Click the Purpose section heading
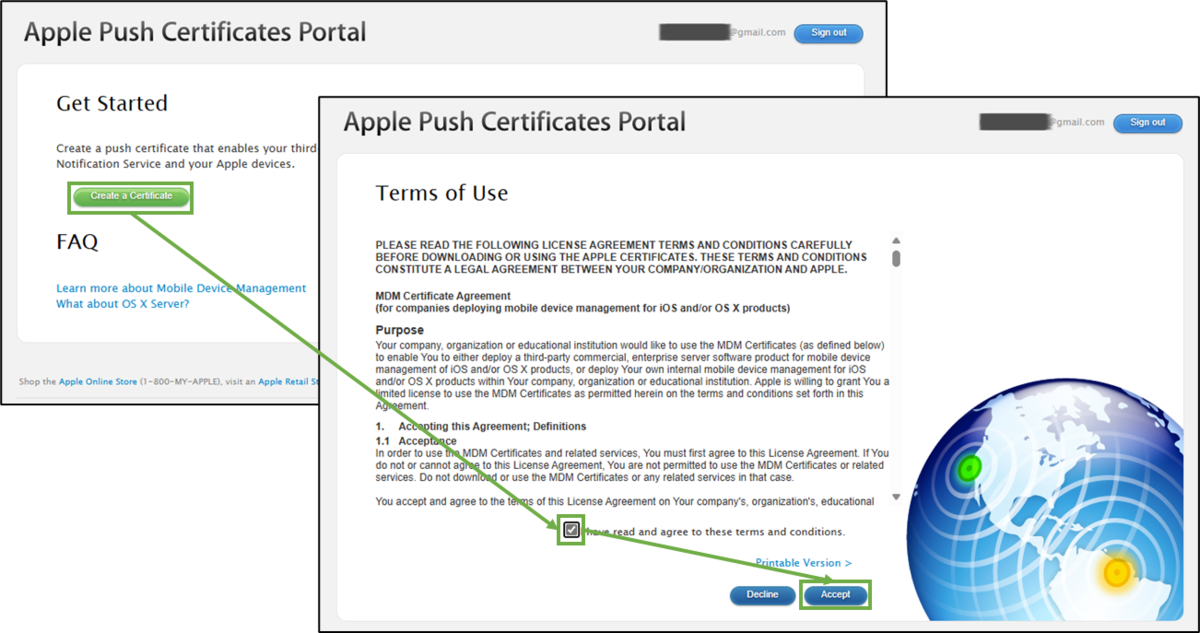 pos(399,330)
